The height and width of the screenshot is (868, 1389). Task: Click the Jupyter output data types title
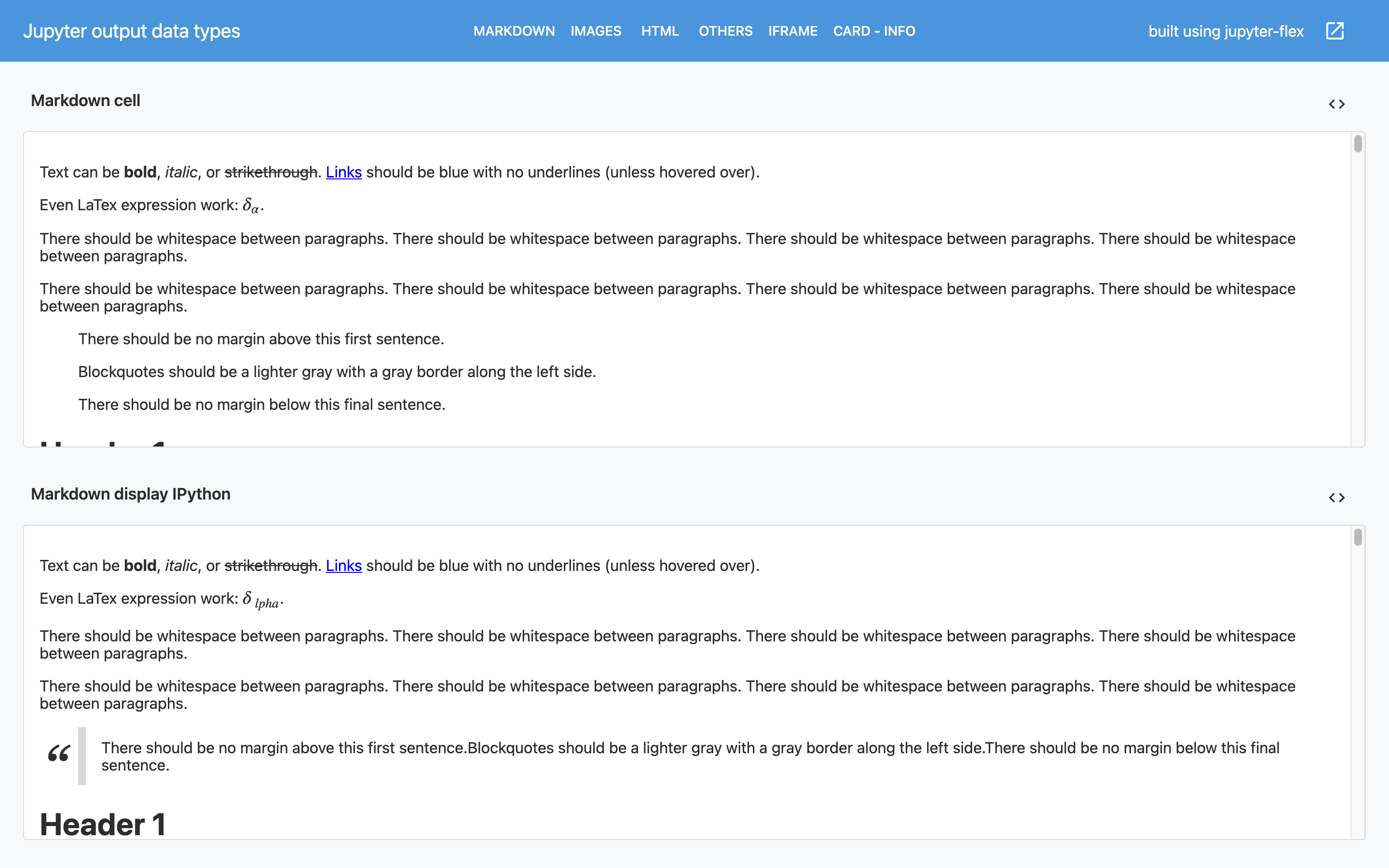[132, 31]
